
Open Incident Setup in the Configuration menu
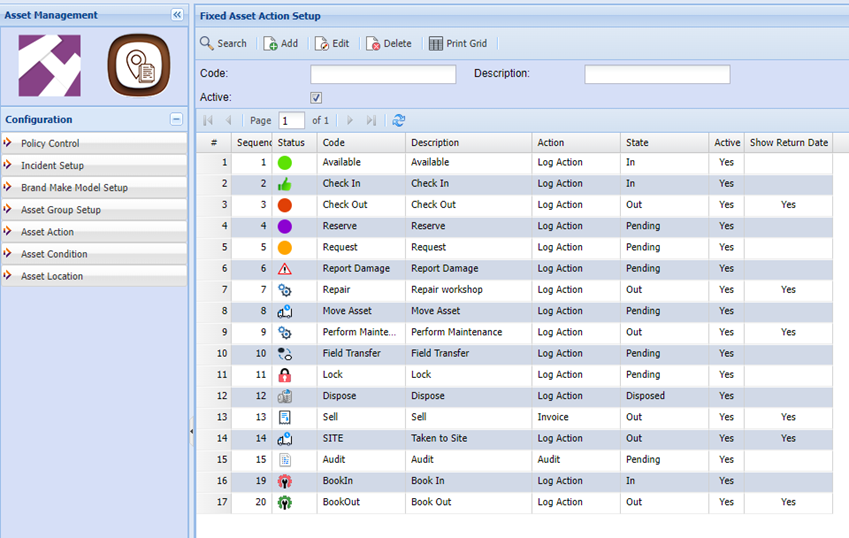click(x=52, y=166)
